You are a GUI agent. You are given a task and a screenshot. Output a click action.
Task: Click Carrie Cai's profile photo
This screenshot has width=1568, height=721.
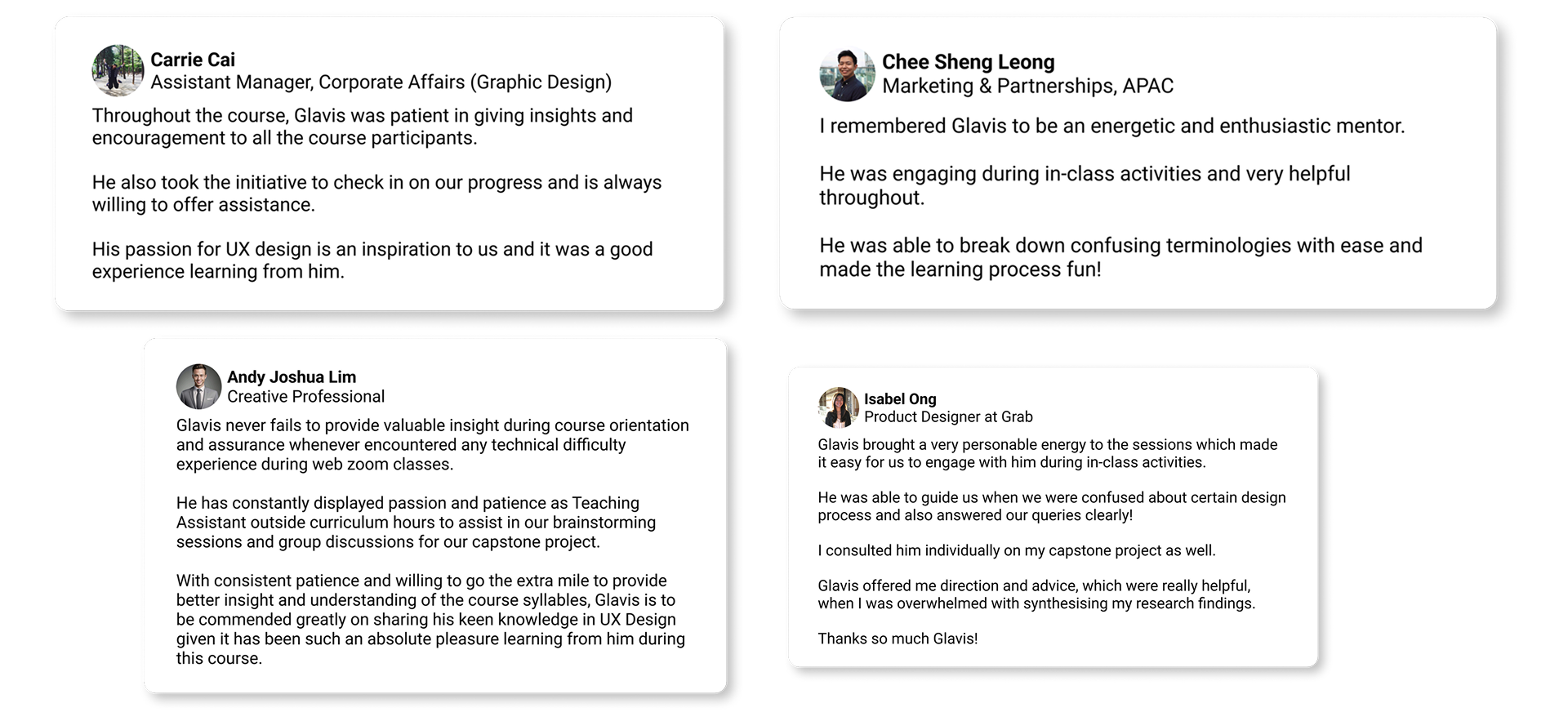coord(118,70)
